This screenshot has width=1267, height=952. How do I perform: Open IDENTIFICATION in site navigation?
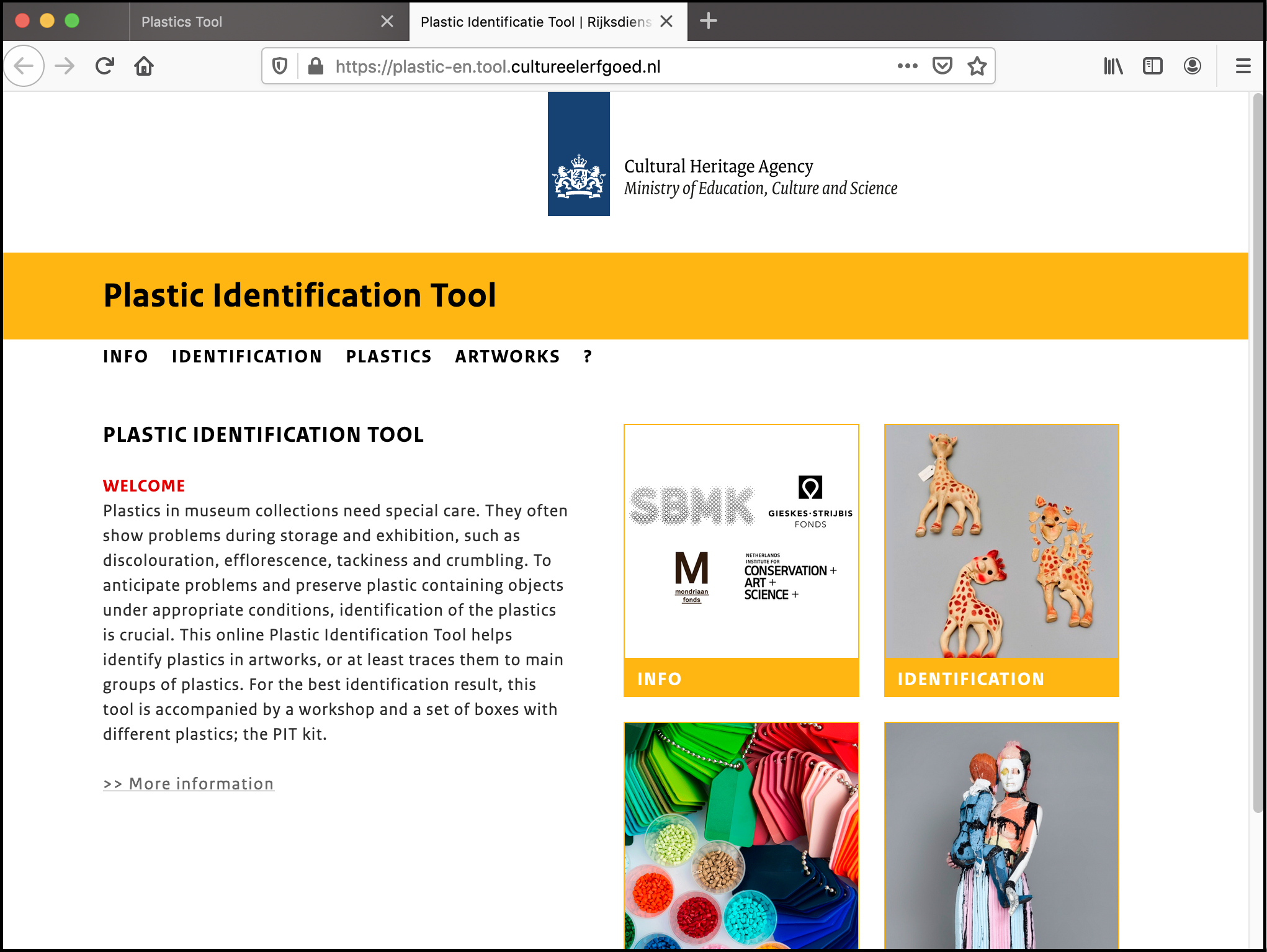coord(247,357)
